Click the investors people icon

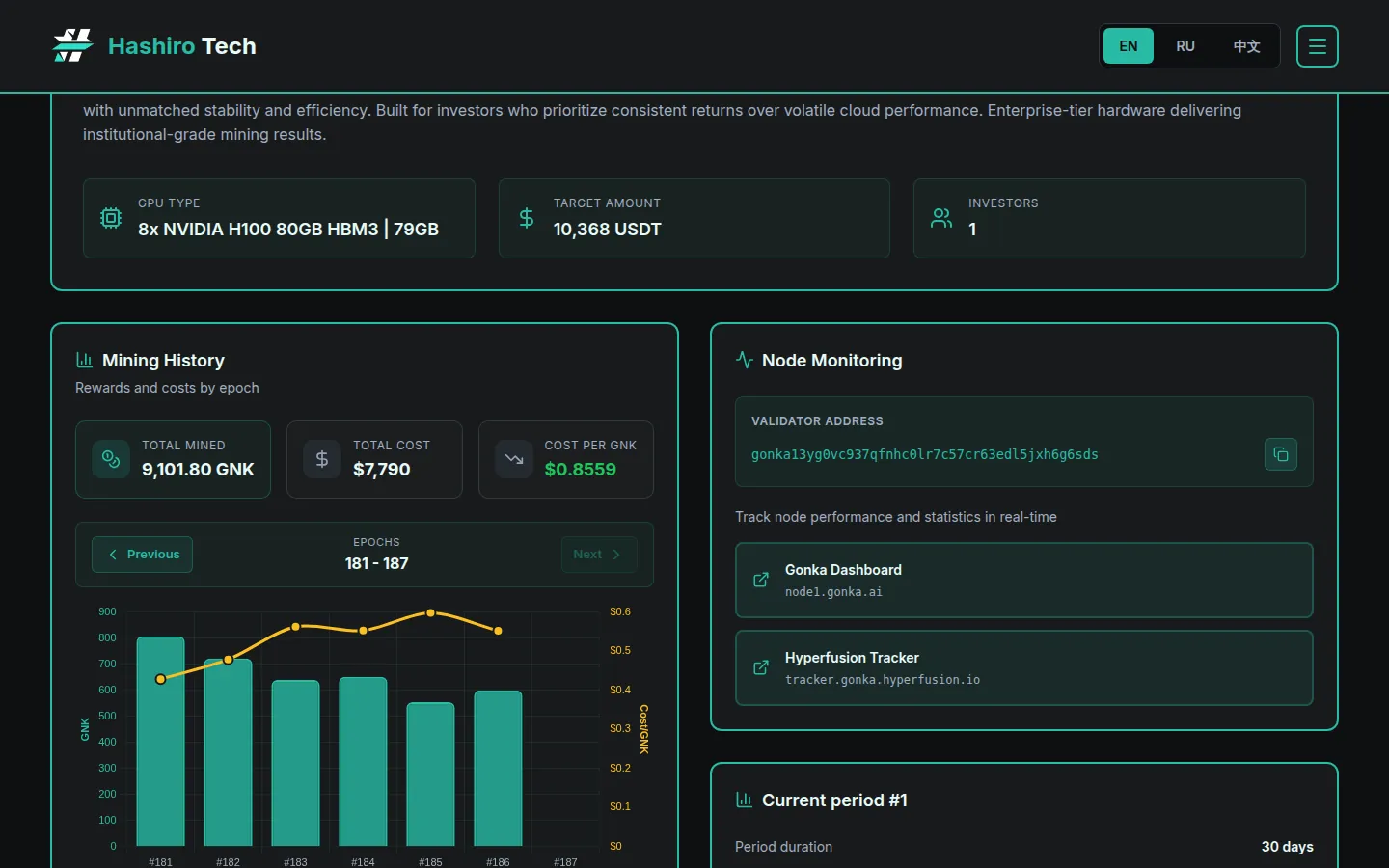click(x=941, y=218)
